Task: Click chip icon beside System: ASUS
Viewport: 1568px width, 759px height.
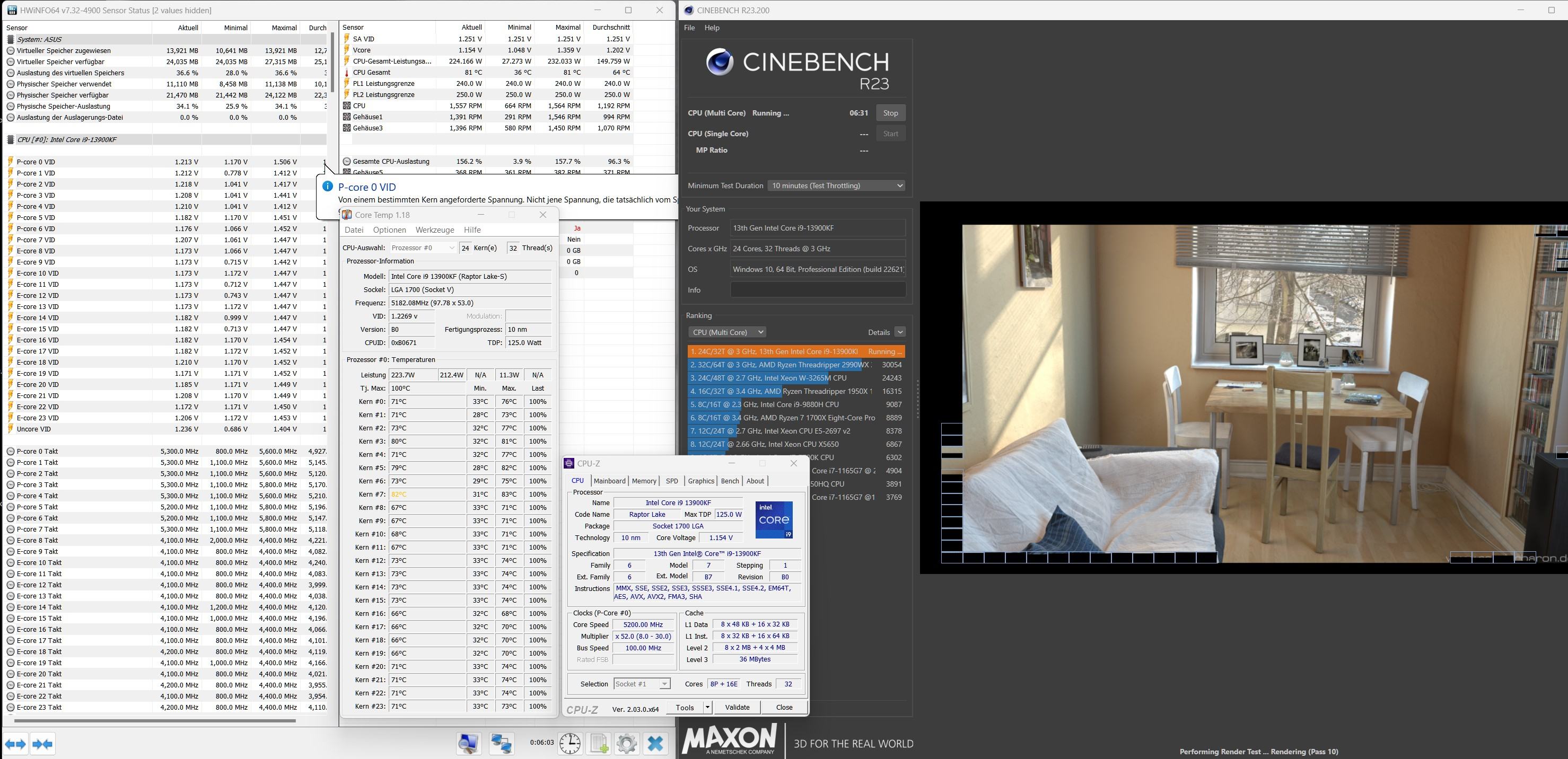Action: pos(11,40)
